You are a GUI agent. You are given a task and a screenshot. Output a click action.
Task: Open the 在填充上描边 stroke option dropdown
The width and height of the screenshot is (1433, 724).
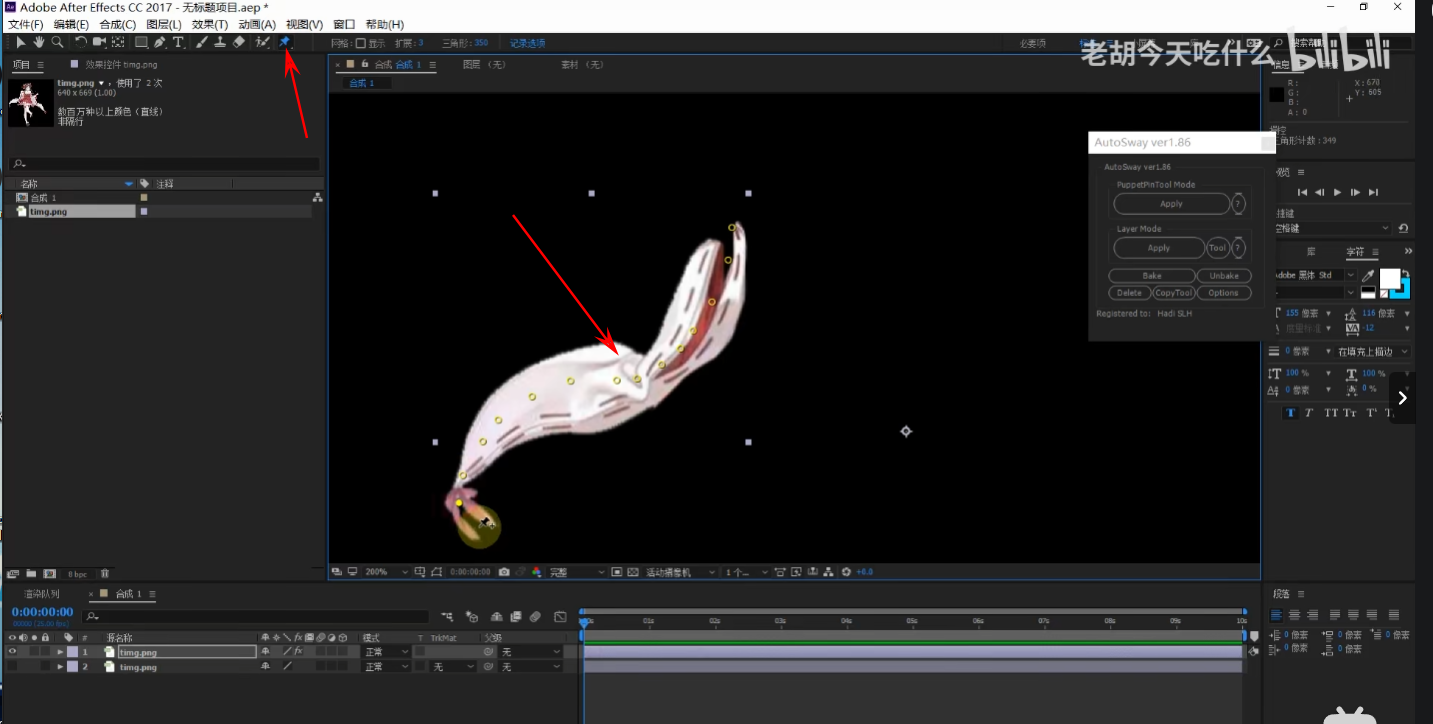point(1373,352)
